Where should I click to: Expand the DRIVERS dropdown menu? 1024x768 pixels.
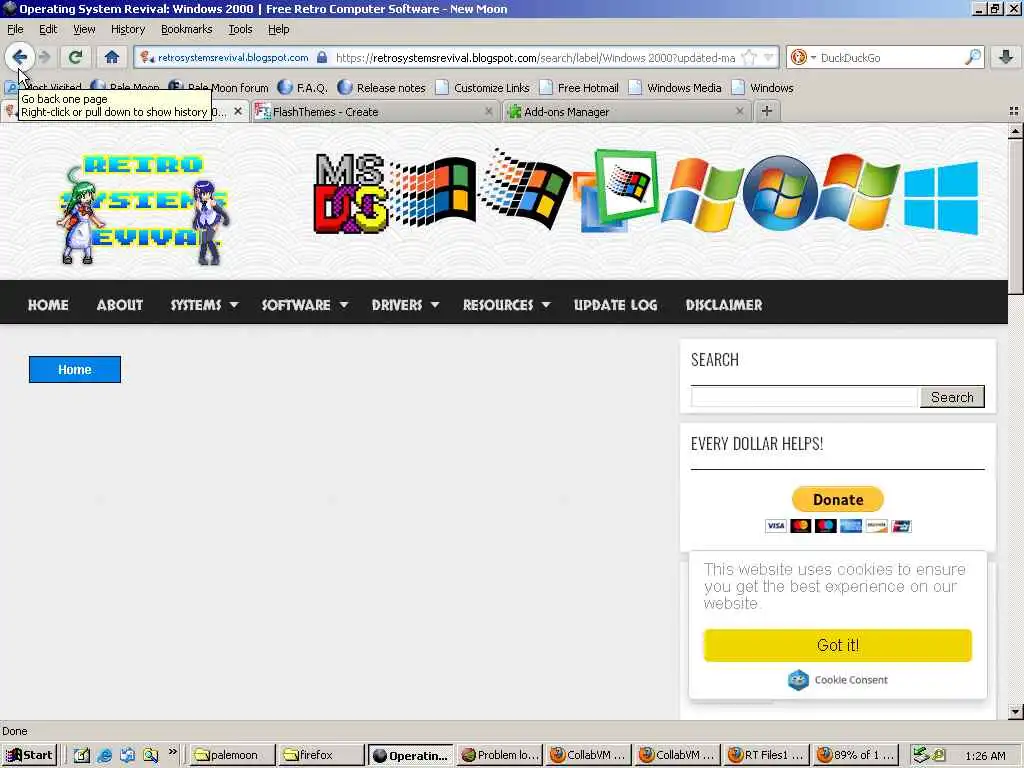coord(405,305)
